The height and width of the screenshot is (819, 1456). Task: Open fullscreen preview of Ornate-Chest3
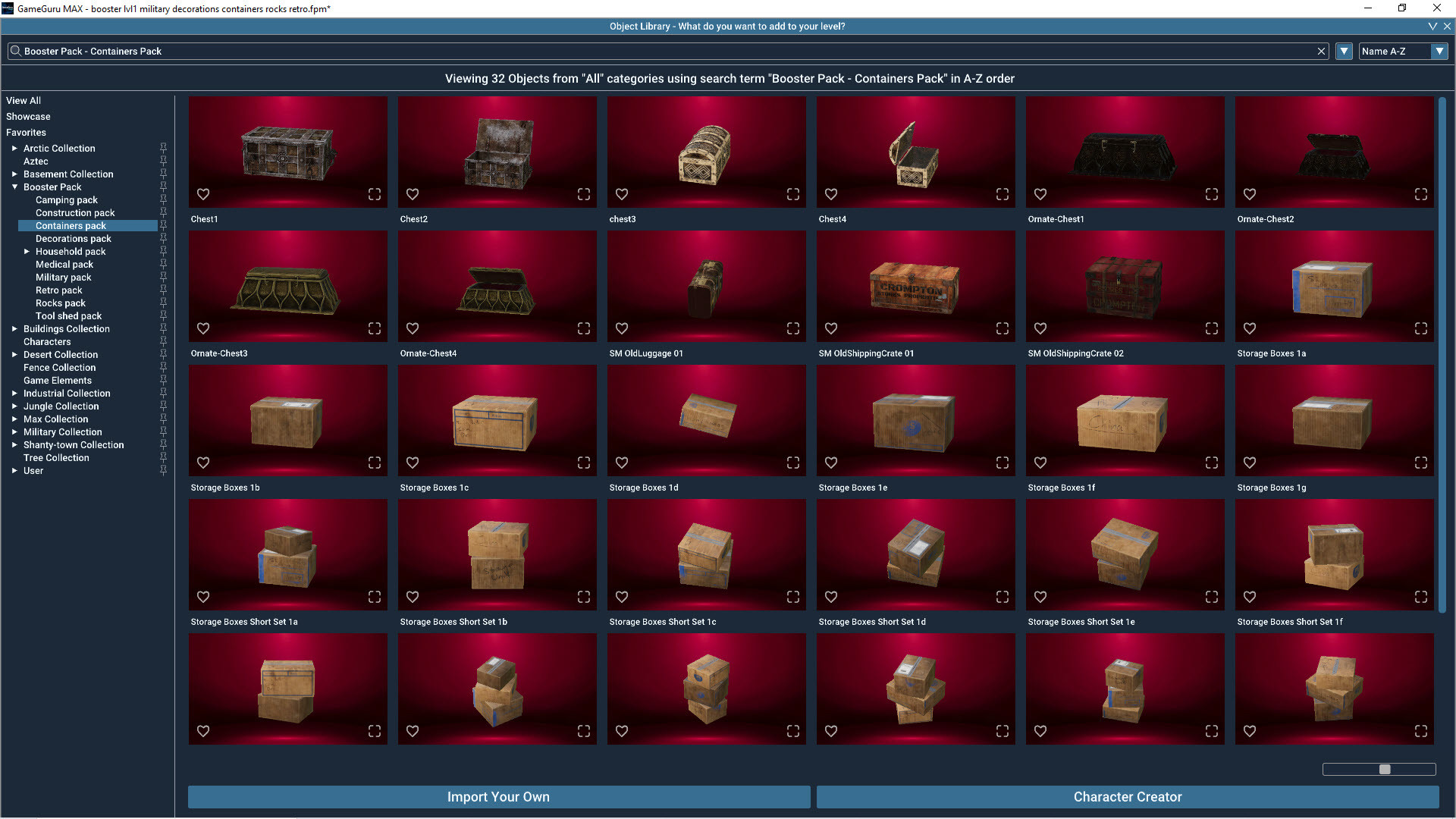[375, 328]
